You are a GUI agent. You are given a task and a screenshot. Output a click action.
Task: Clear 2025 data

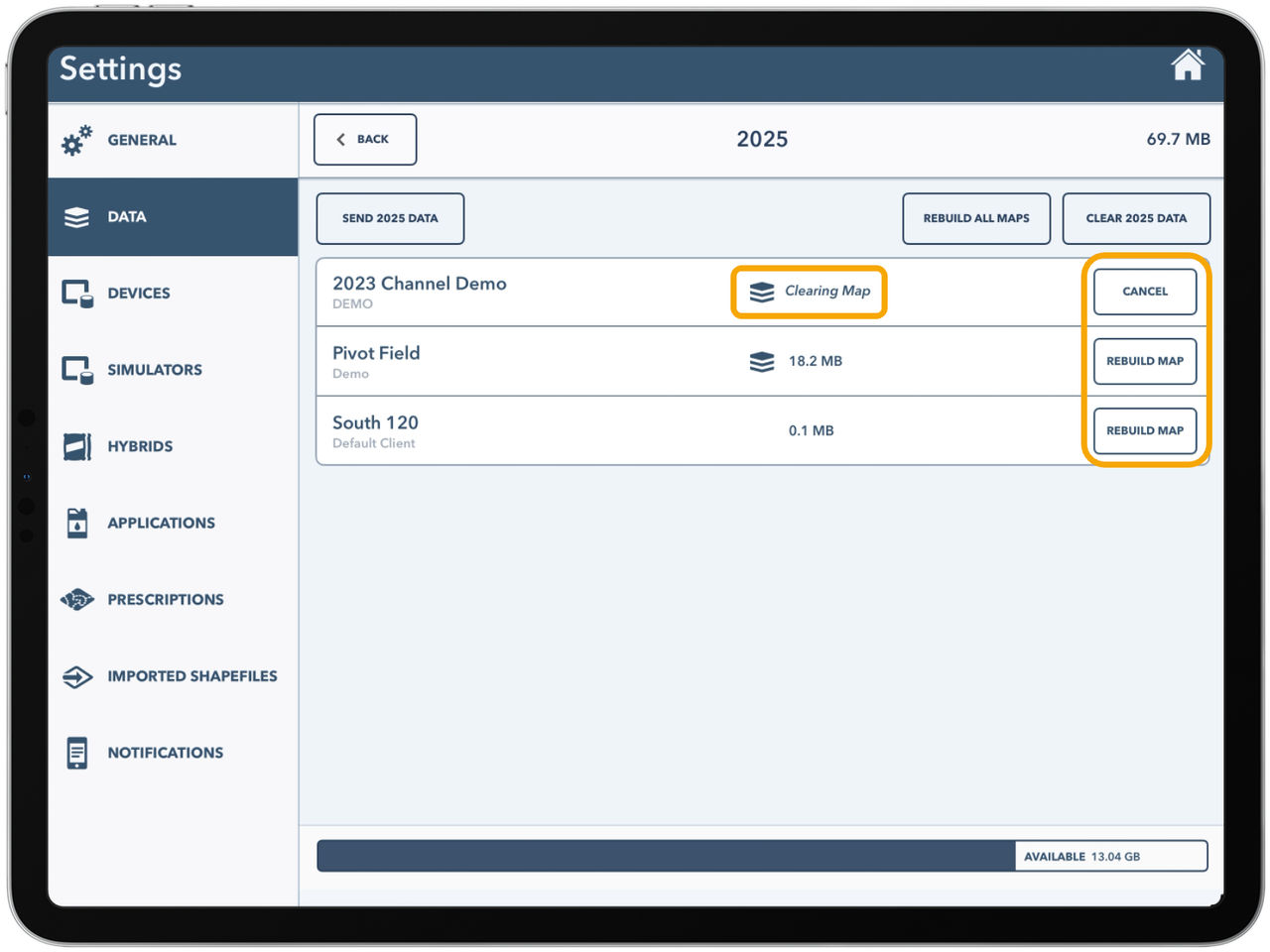point(1136,218)
